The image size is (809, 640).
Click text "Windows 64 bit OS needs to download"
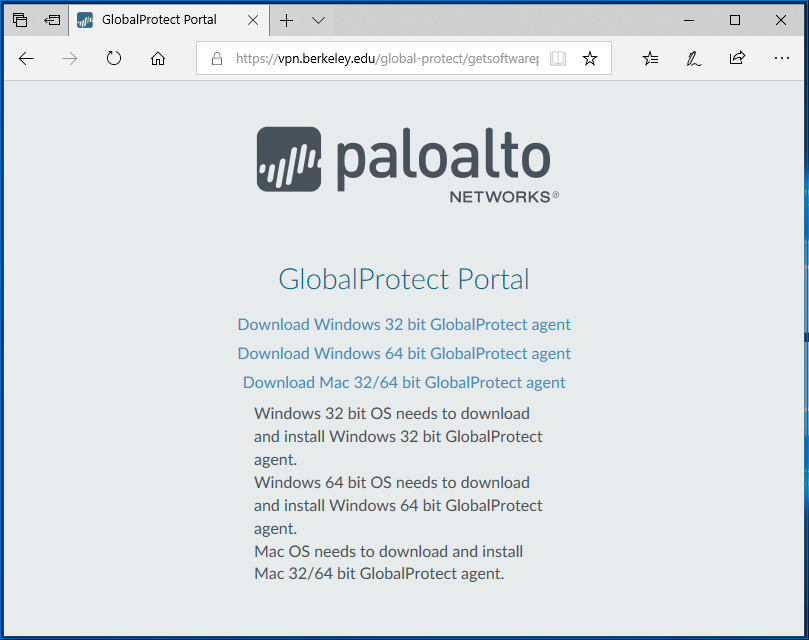[392, 483]
